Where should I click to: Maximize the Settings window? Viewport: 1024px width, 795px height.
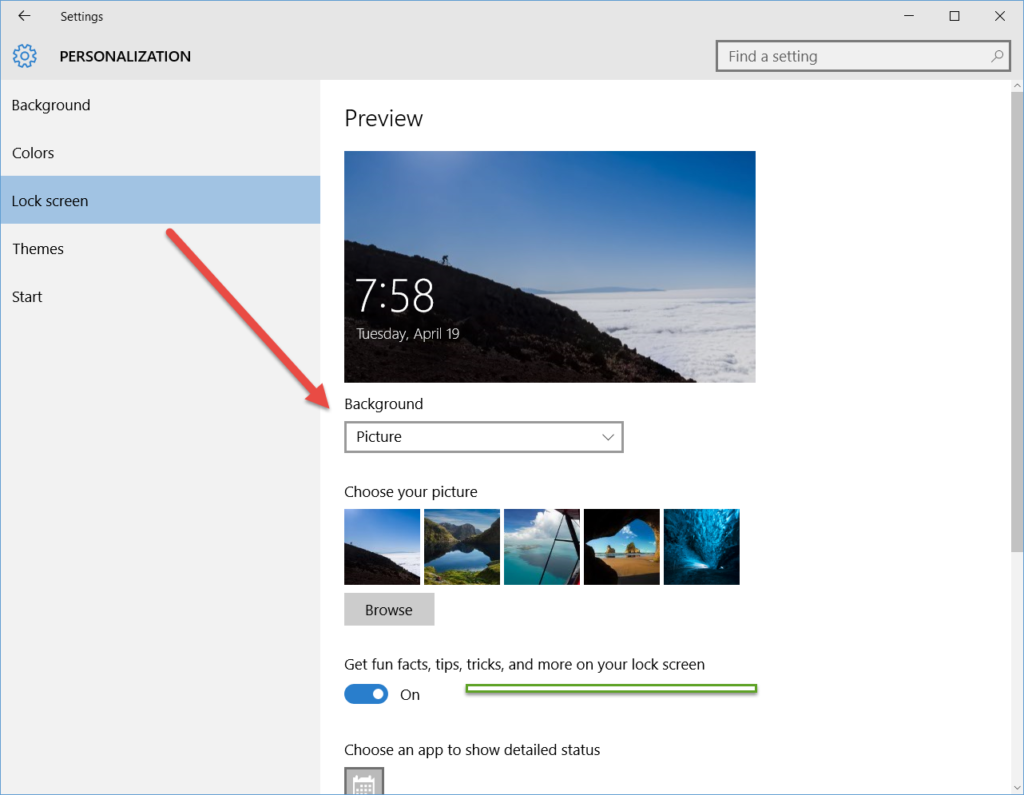tap(954, 16)
